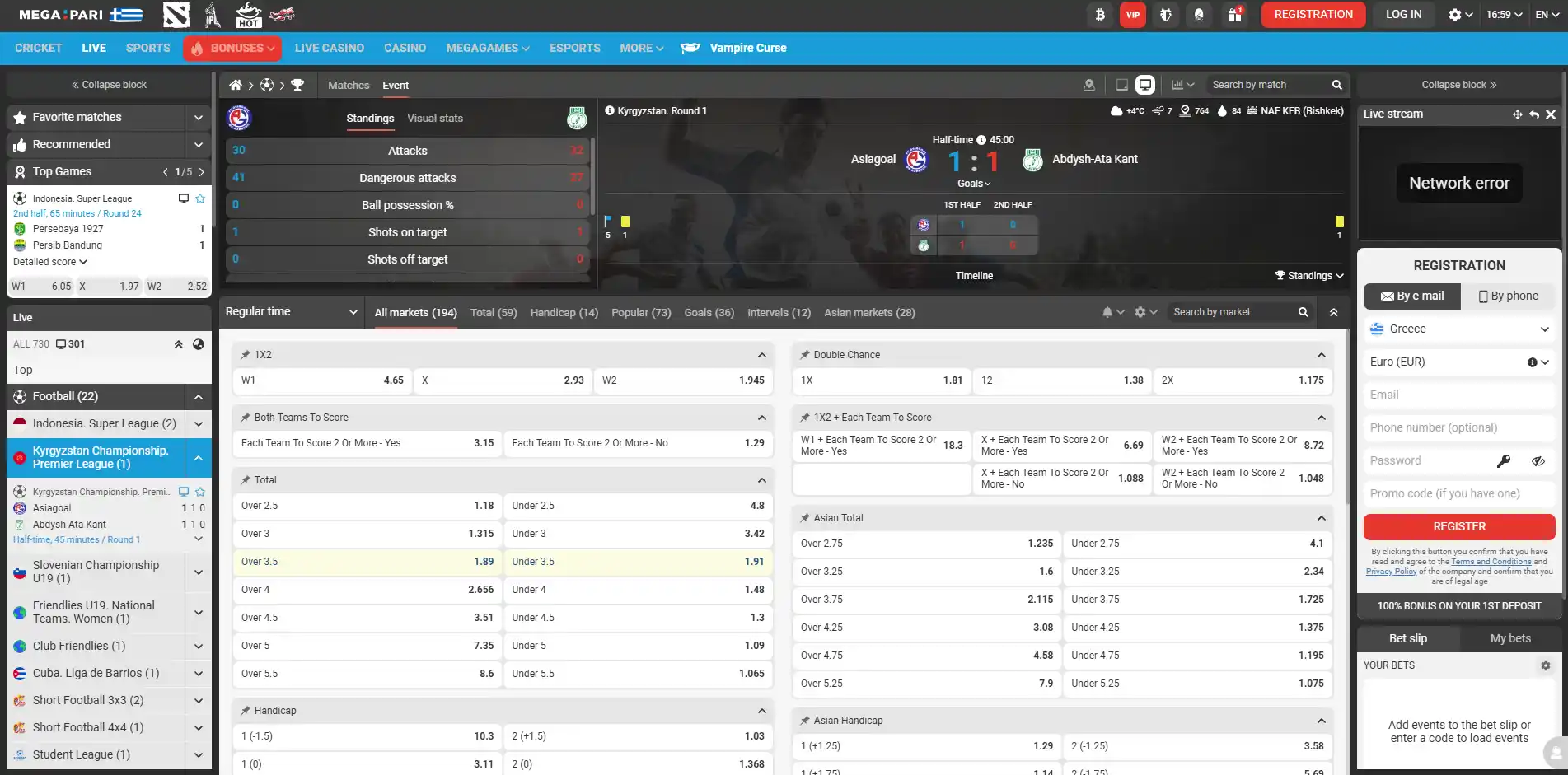Screen dimensions: 1568x775
Task: Open the ESPORTS menu item
Action: coord(575,49)
